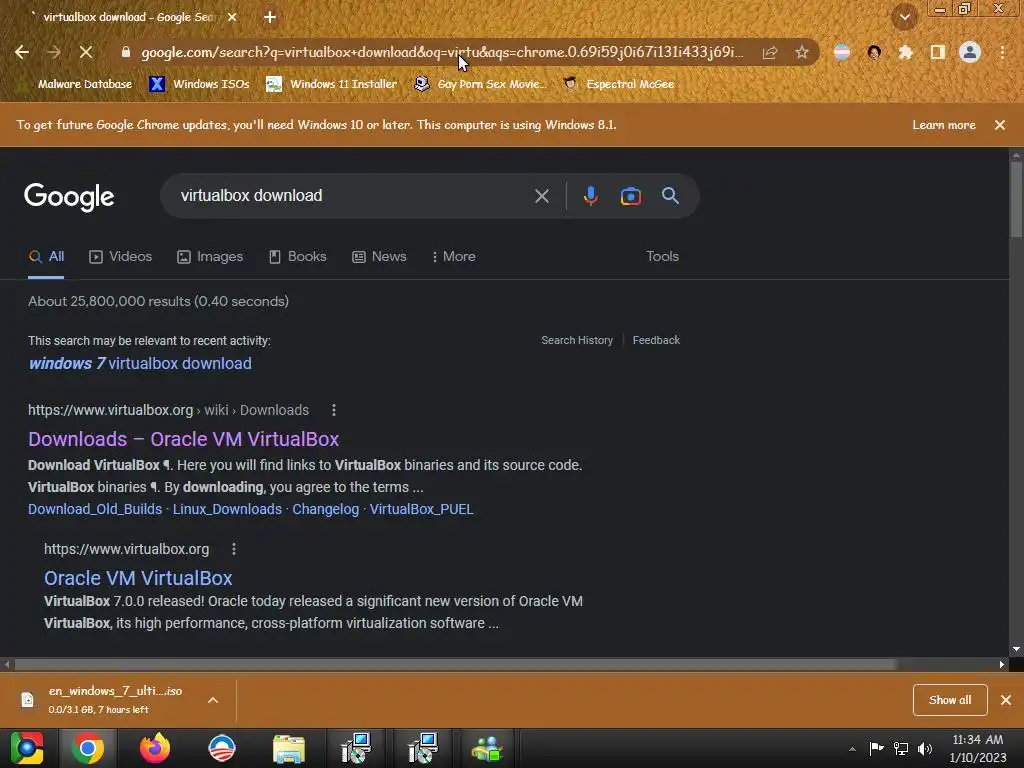
Task: Switch to the Images tab
Action: [x=210, y=257]
